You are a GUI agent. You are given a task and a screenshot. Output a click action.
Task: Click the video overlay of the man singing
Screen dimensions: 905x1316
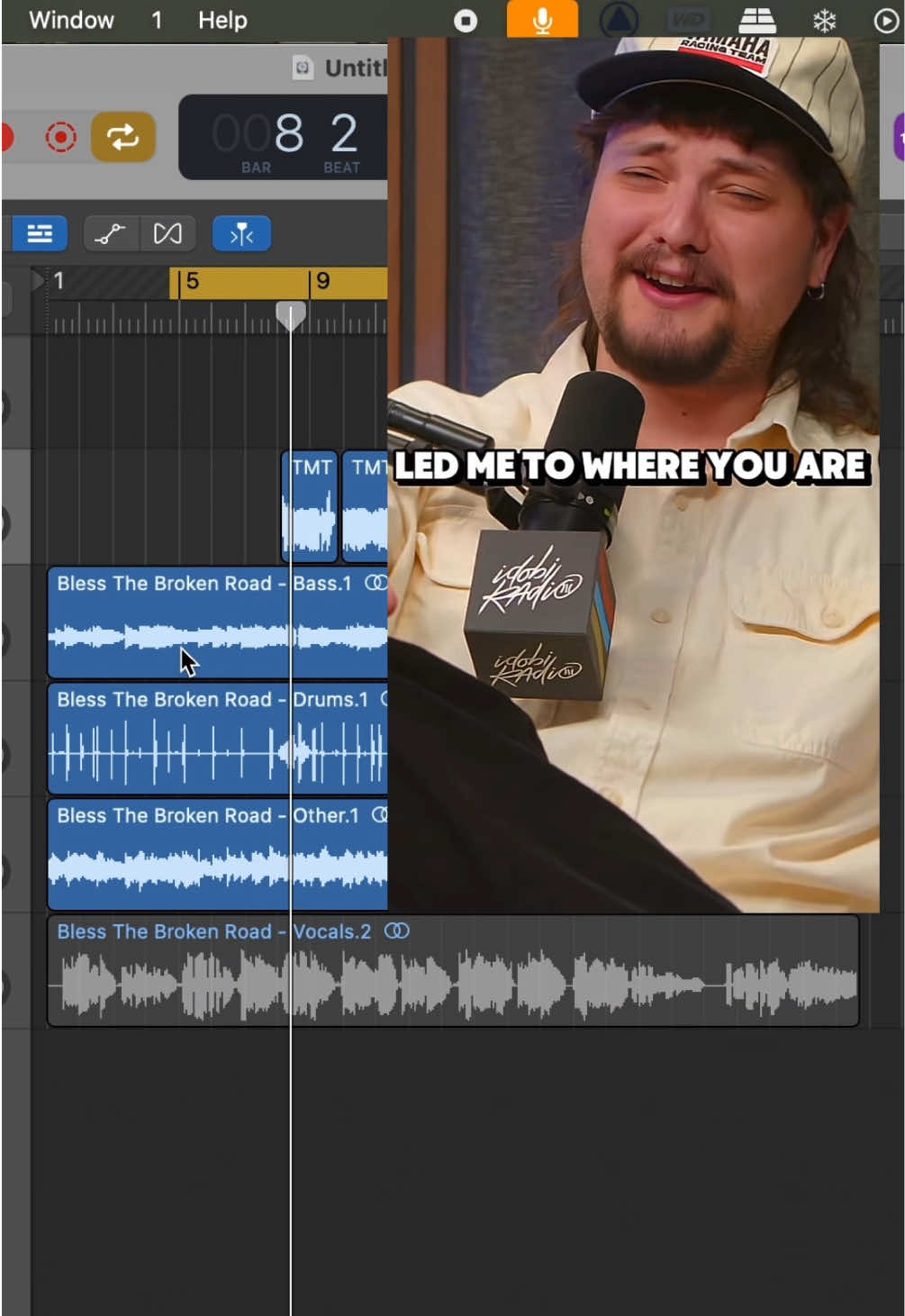(x=633, y=476)
